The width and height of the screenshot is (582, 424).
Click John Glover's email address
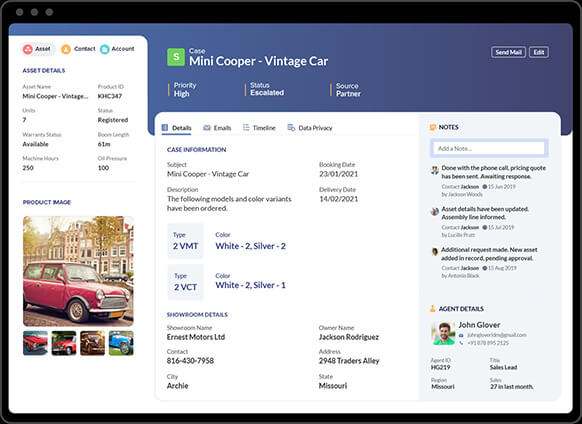tap(497, 335)
